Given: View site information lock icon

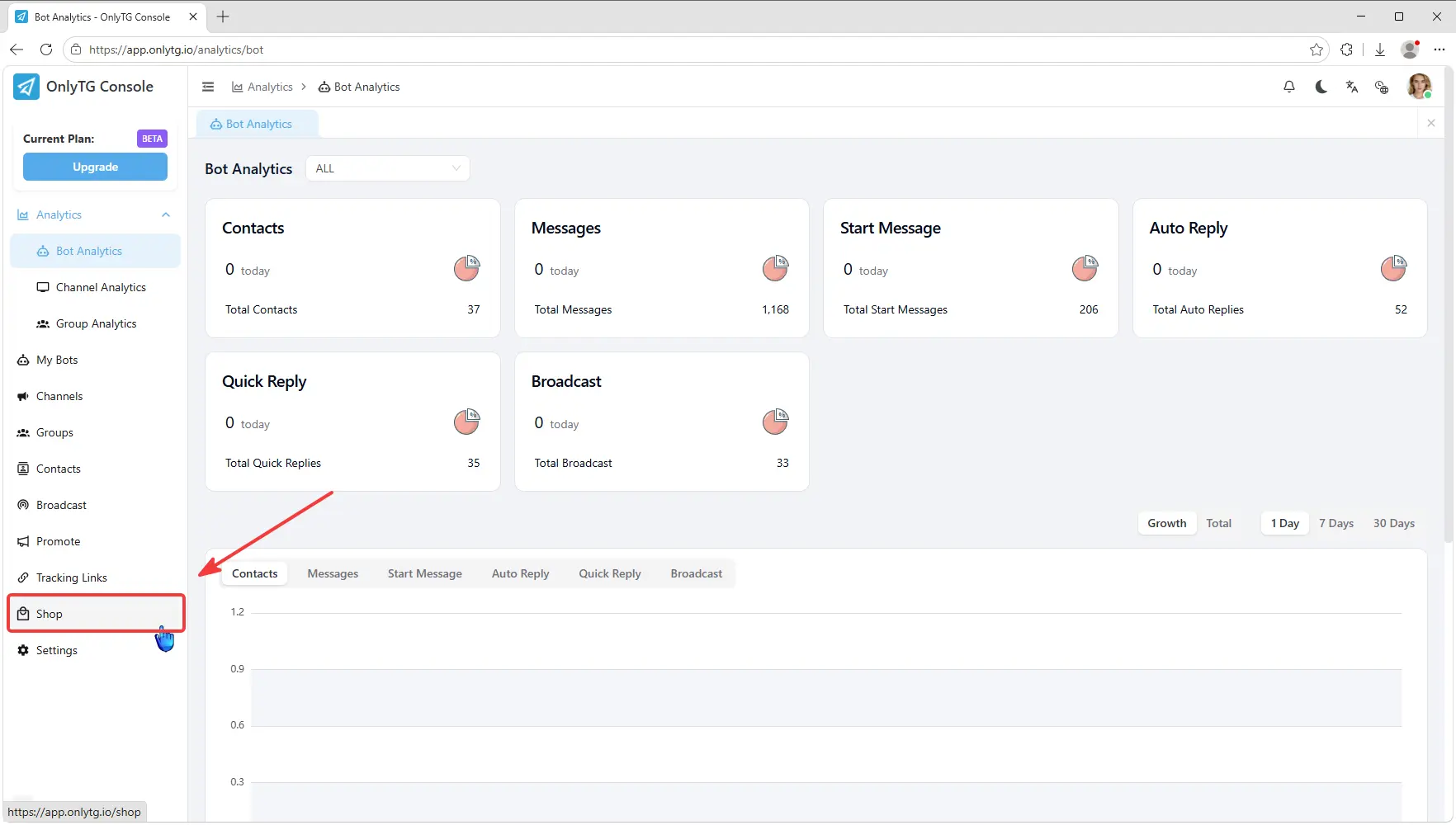Looking at the screenshot, I should click(x=76, y=49).
